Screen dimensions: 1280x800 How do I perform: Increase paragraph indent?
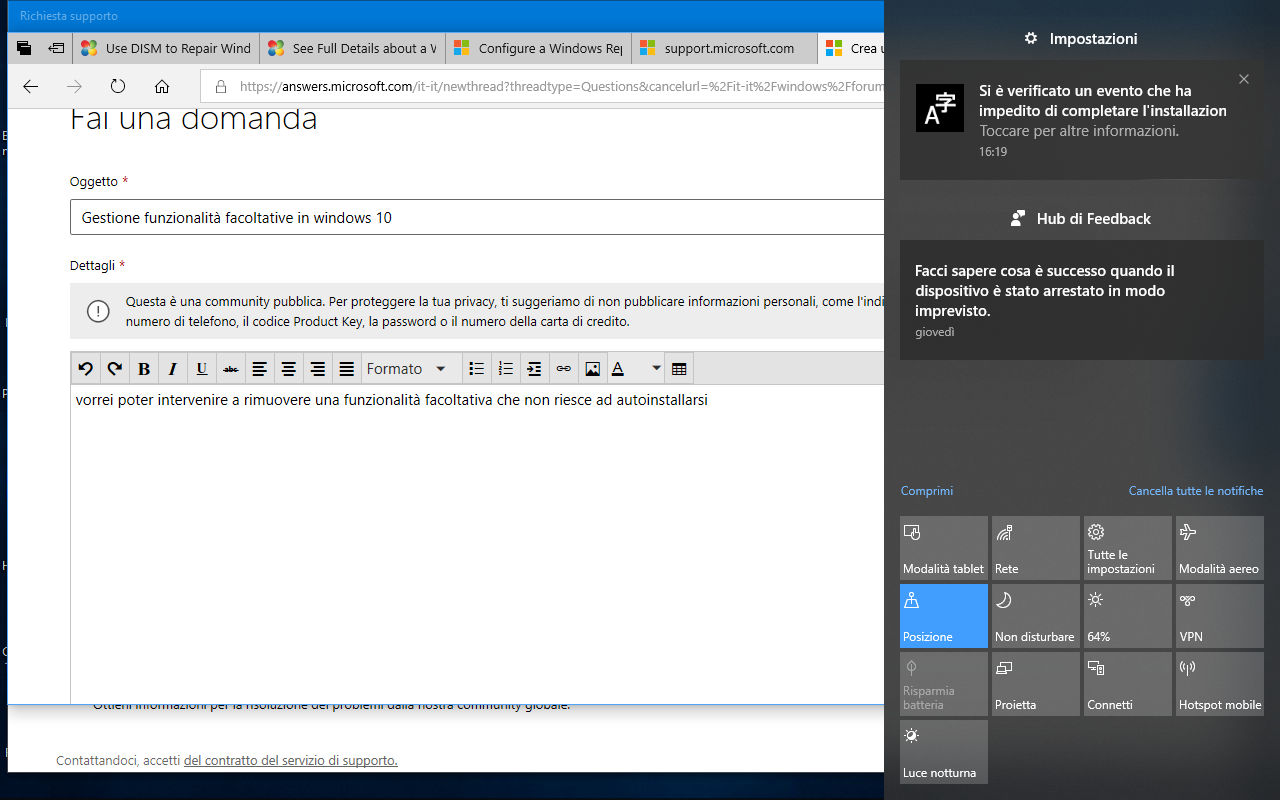click(x=535, y=369)
